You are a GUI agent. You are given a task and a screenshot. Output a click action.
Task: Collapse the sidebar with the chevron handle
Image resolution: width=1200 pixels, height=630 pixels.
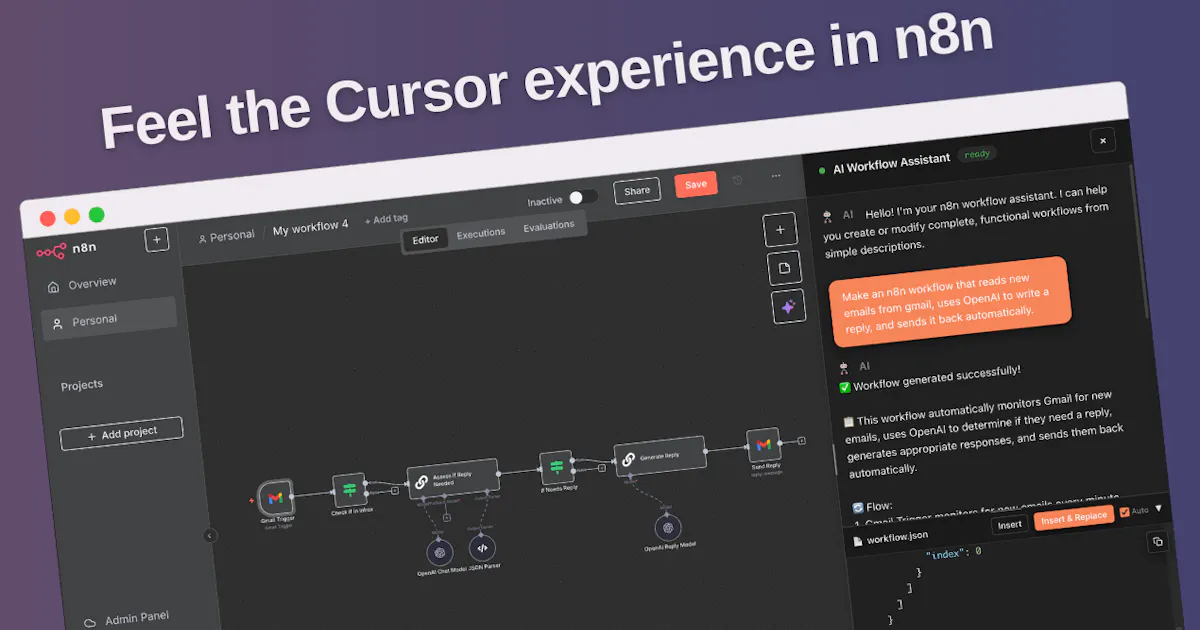pyautogui.click(x=209, y=536)
